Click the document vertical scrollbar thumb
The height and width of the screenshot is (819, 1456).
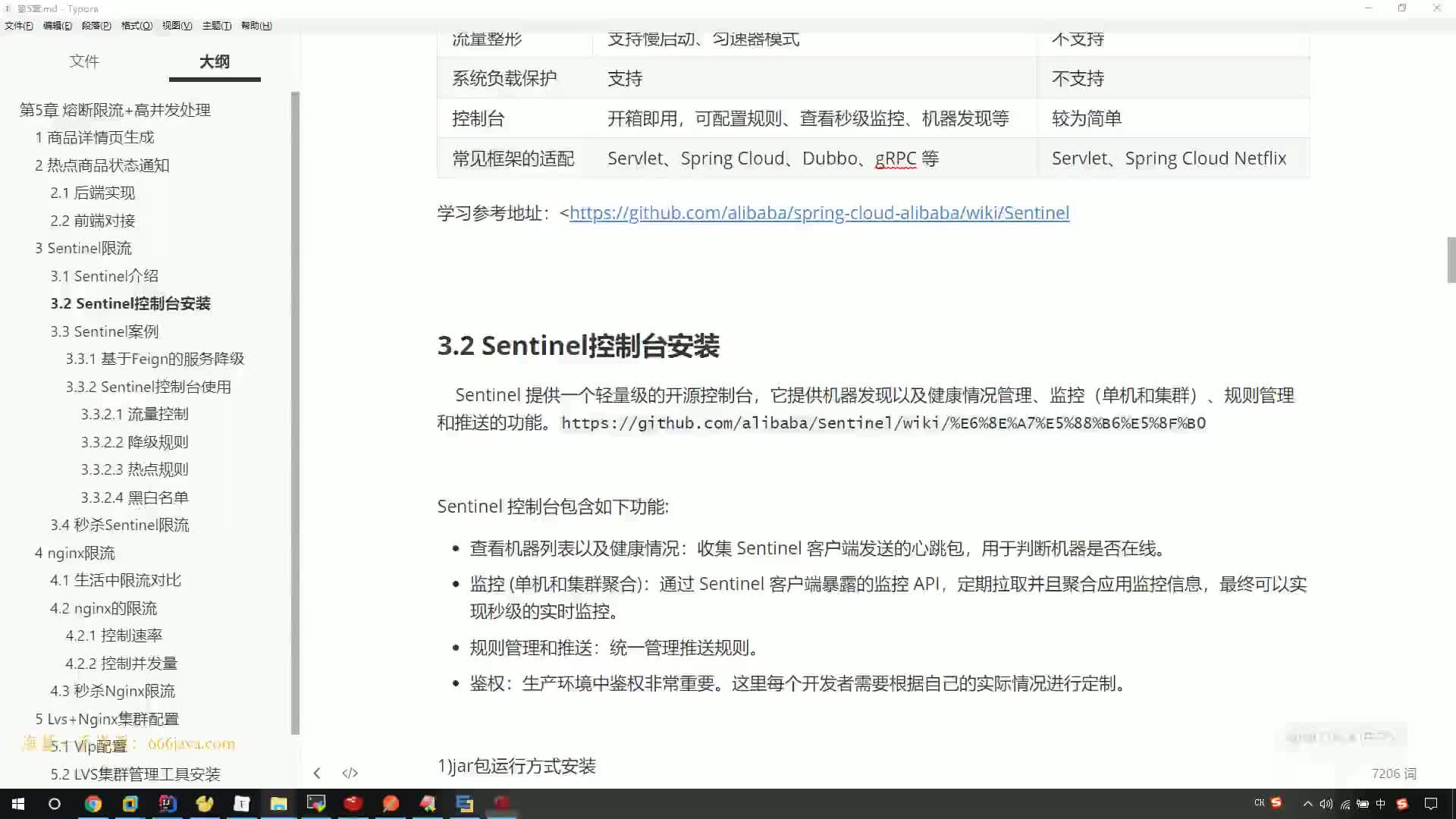(1451, 260)
